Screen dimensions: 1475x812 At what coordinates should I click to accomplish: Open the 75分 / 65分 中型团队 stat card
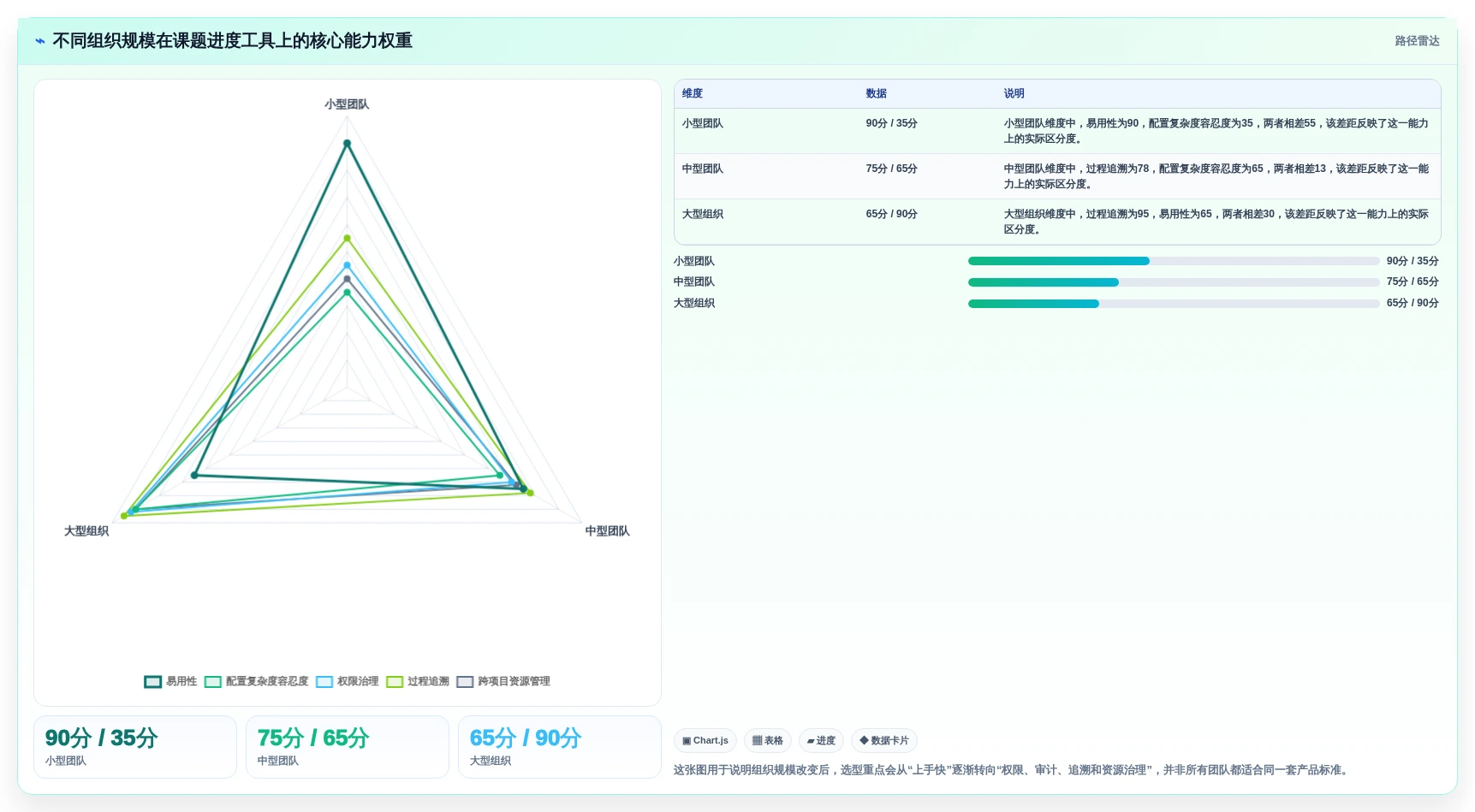(x=348, y=747)
